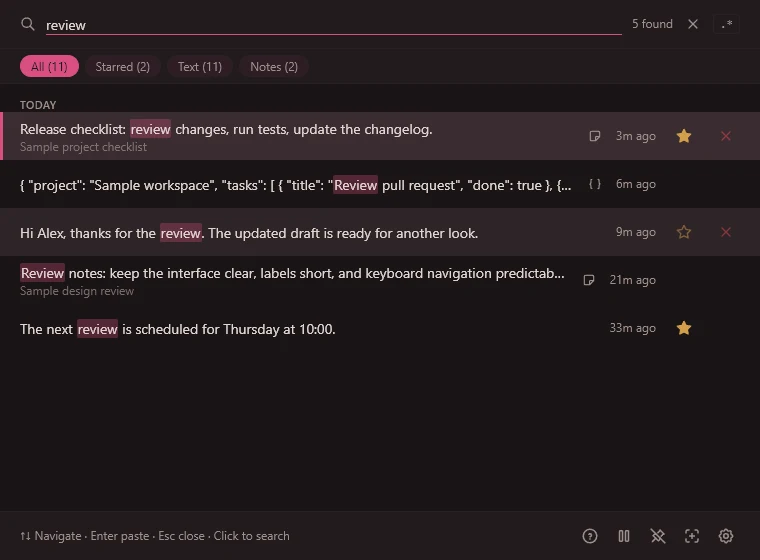
Task: Clear the search query with X
Action: point(693,24)
